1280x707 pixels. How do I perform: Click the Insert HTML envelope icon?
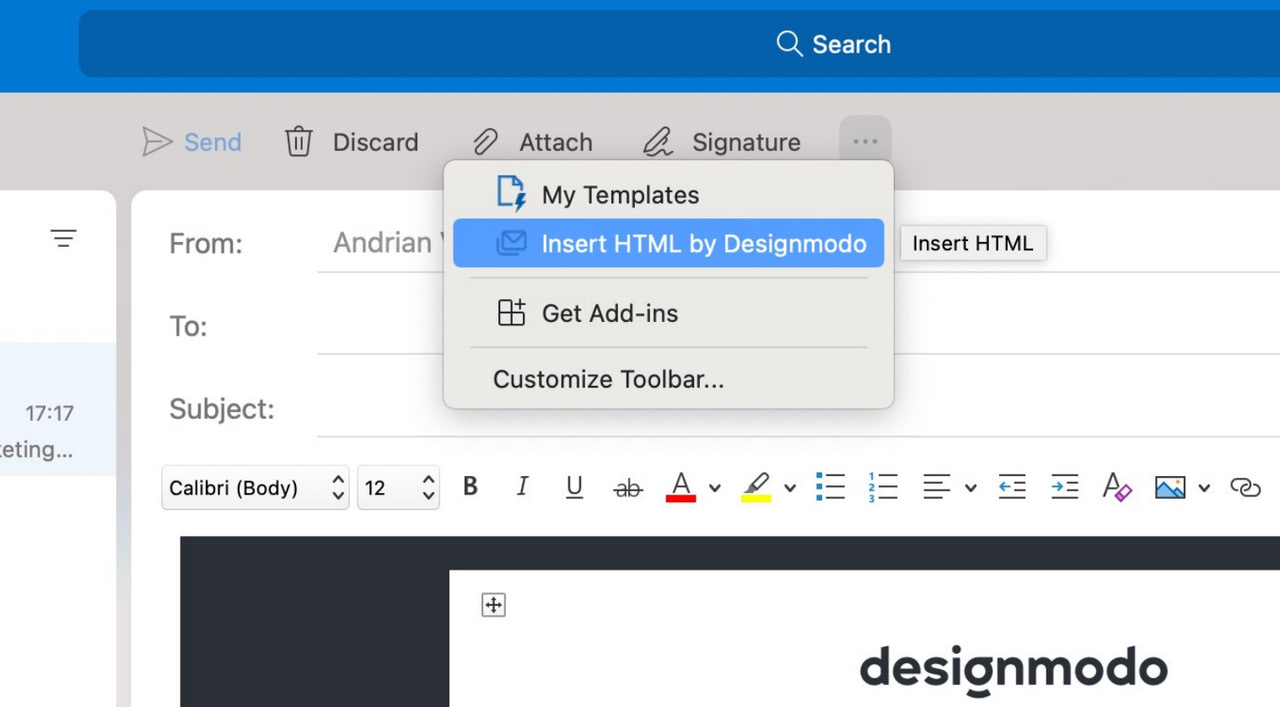[511, 243]
